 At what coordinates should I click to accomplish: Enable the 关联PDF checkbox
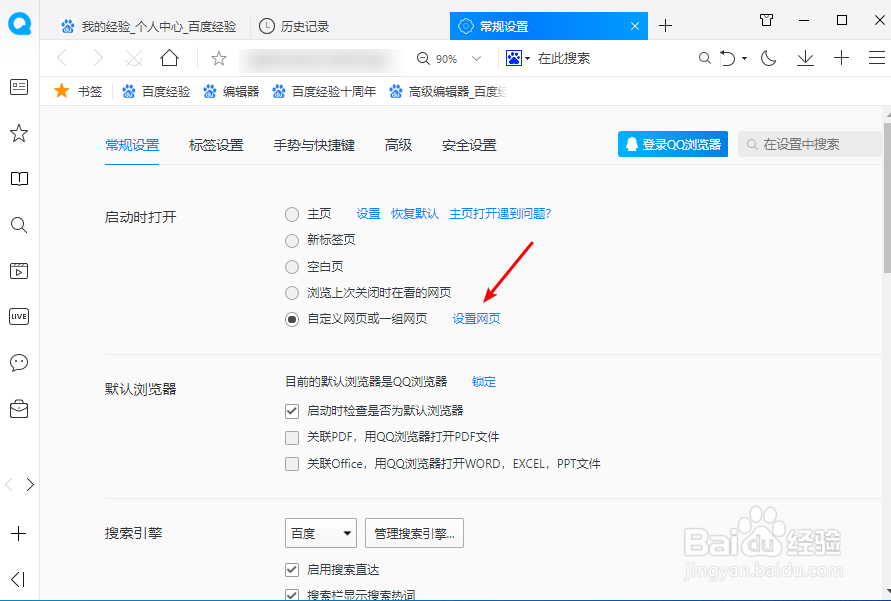pyautogui.click(x=291, y=437)
